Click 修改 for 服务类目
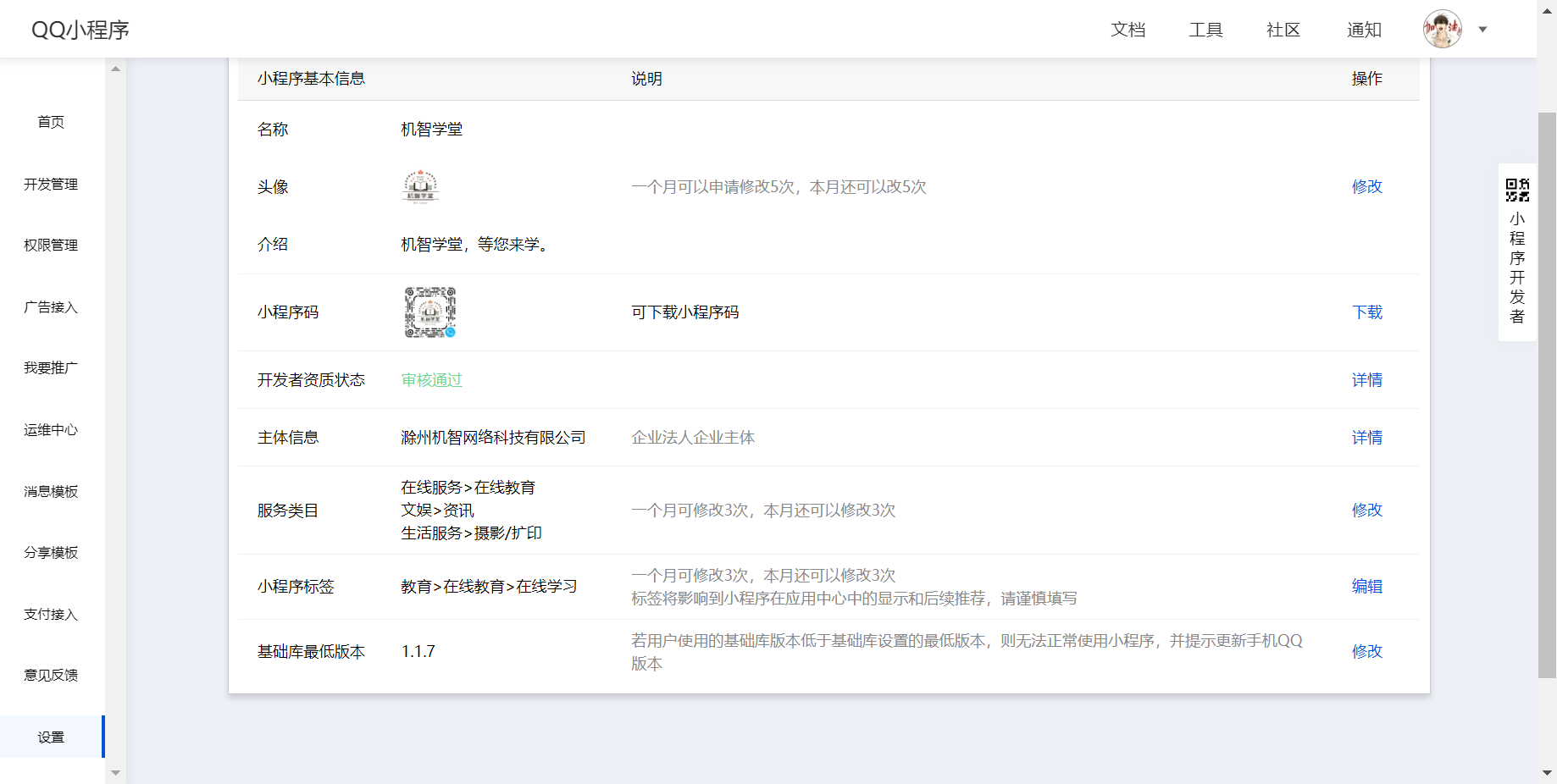The height and width of the screenshot is (784, 1557). [1366, 510]
